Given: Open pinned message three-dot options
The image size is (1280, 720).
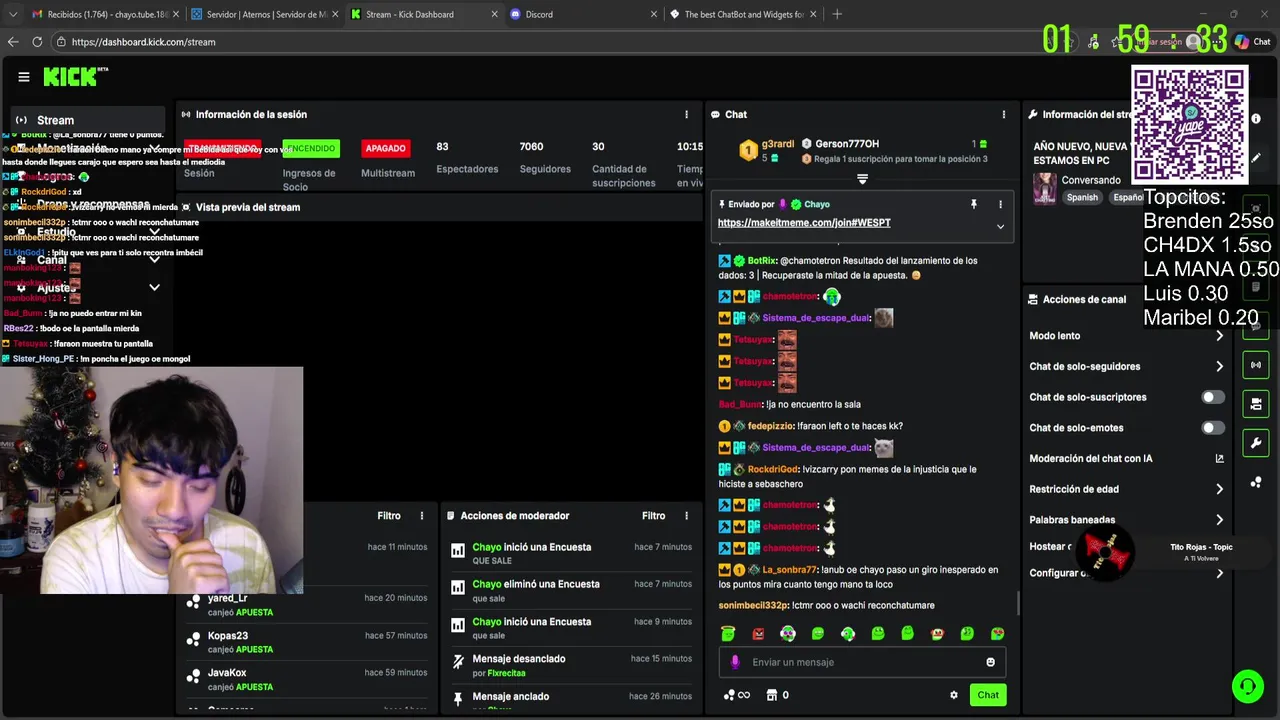Looking at the screenshot, I should (1000, 204).
